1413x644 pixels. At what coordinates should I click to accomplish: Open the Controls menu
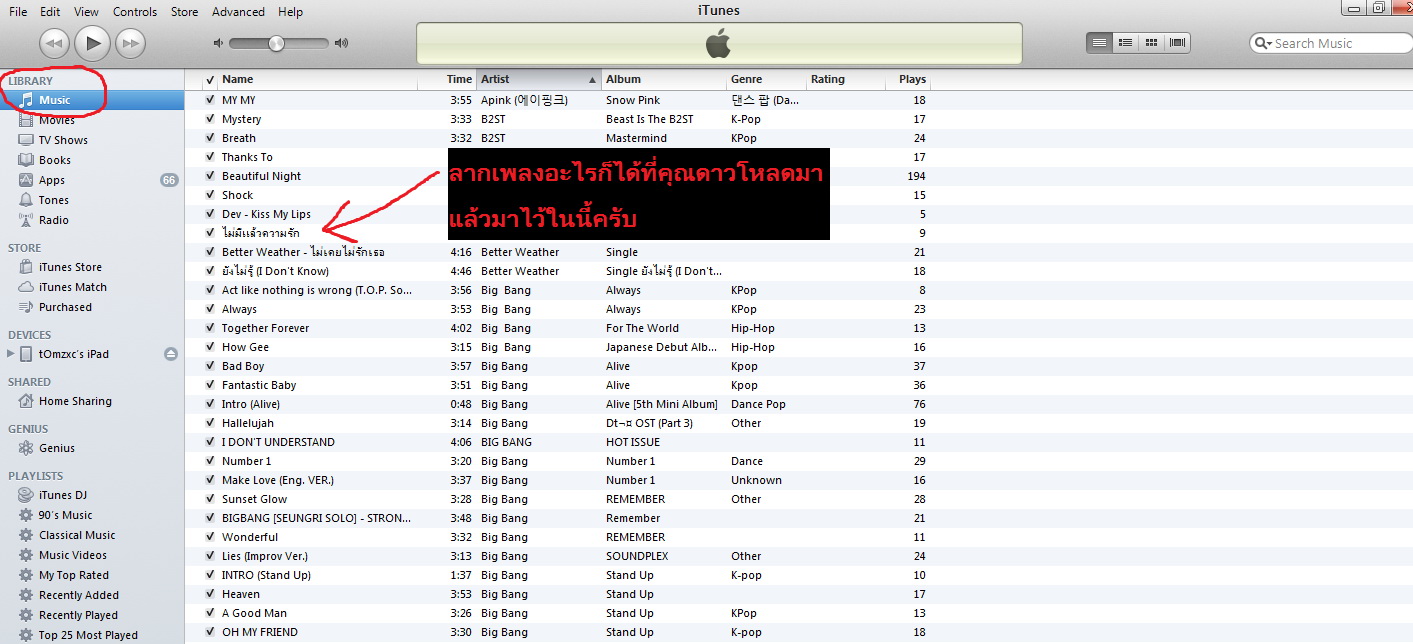point(135,11)
